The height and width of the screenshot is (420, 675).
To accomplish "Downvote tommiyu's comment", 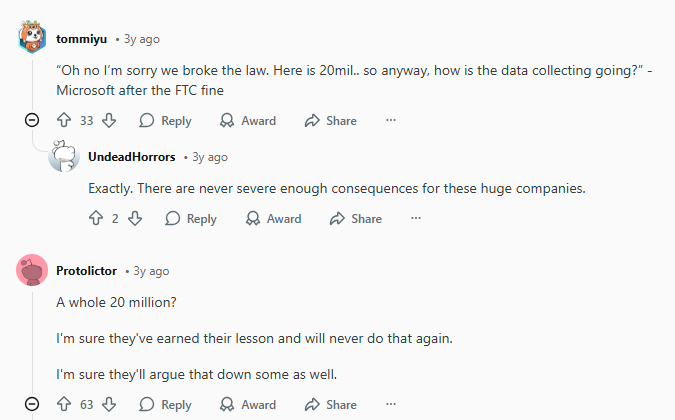I will [109, 120].
